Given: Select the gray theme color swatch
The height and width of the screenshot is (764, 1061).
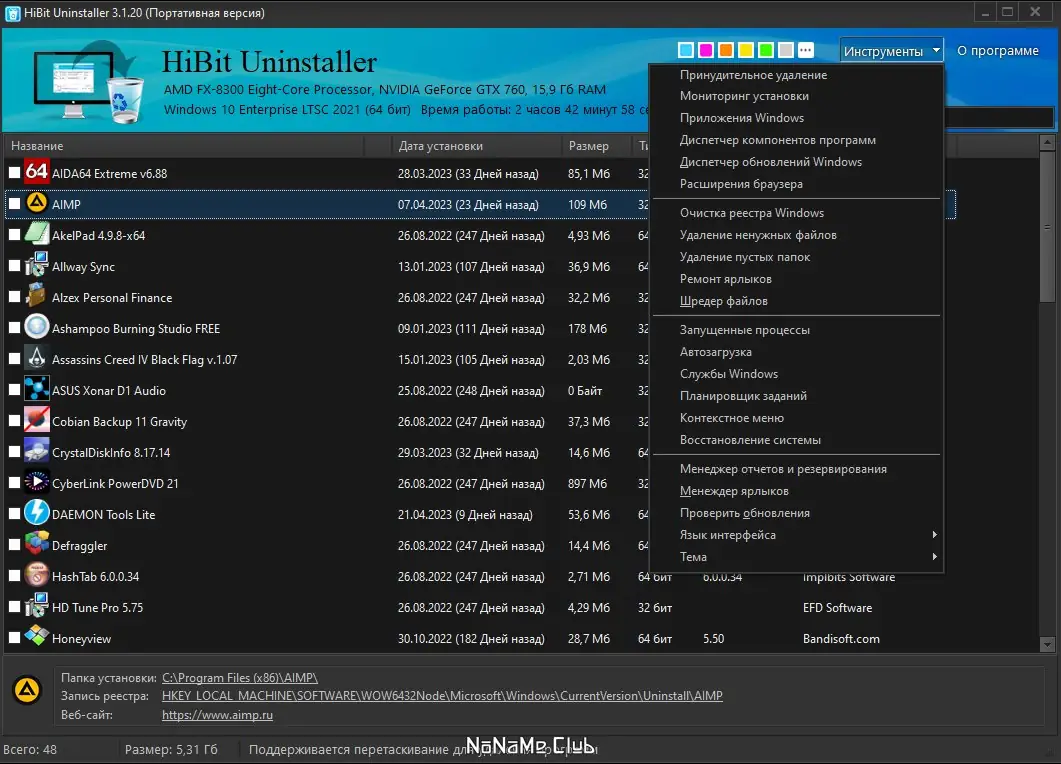Looking at the screenshot, I should pyautogui.click(x=786, y=50).
